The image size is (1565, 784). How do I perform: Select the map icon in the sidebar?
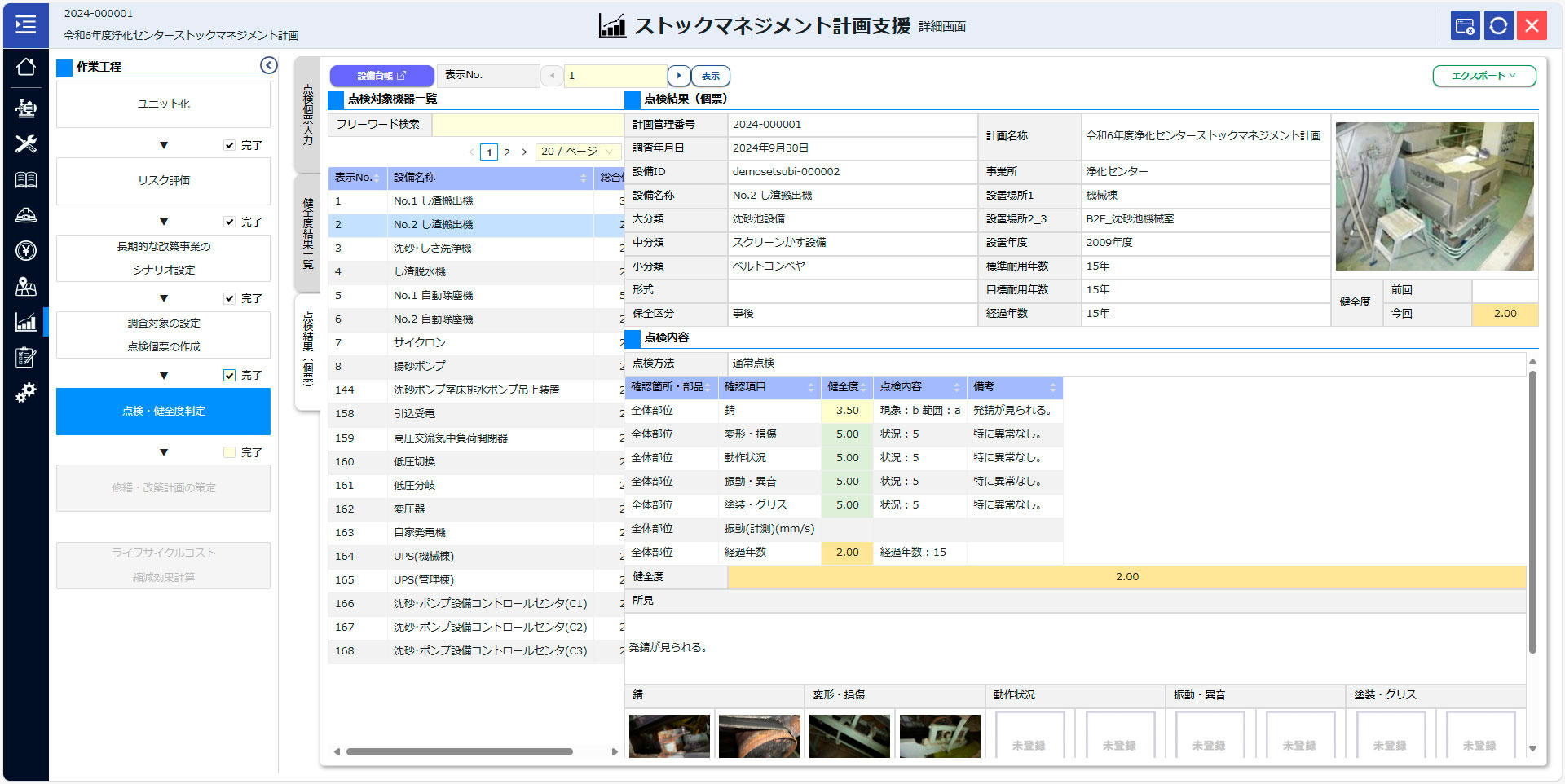coord(26,288)
